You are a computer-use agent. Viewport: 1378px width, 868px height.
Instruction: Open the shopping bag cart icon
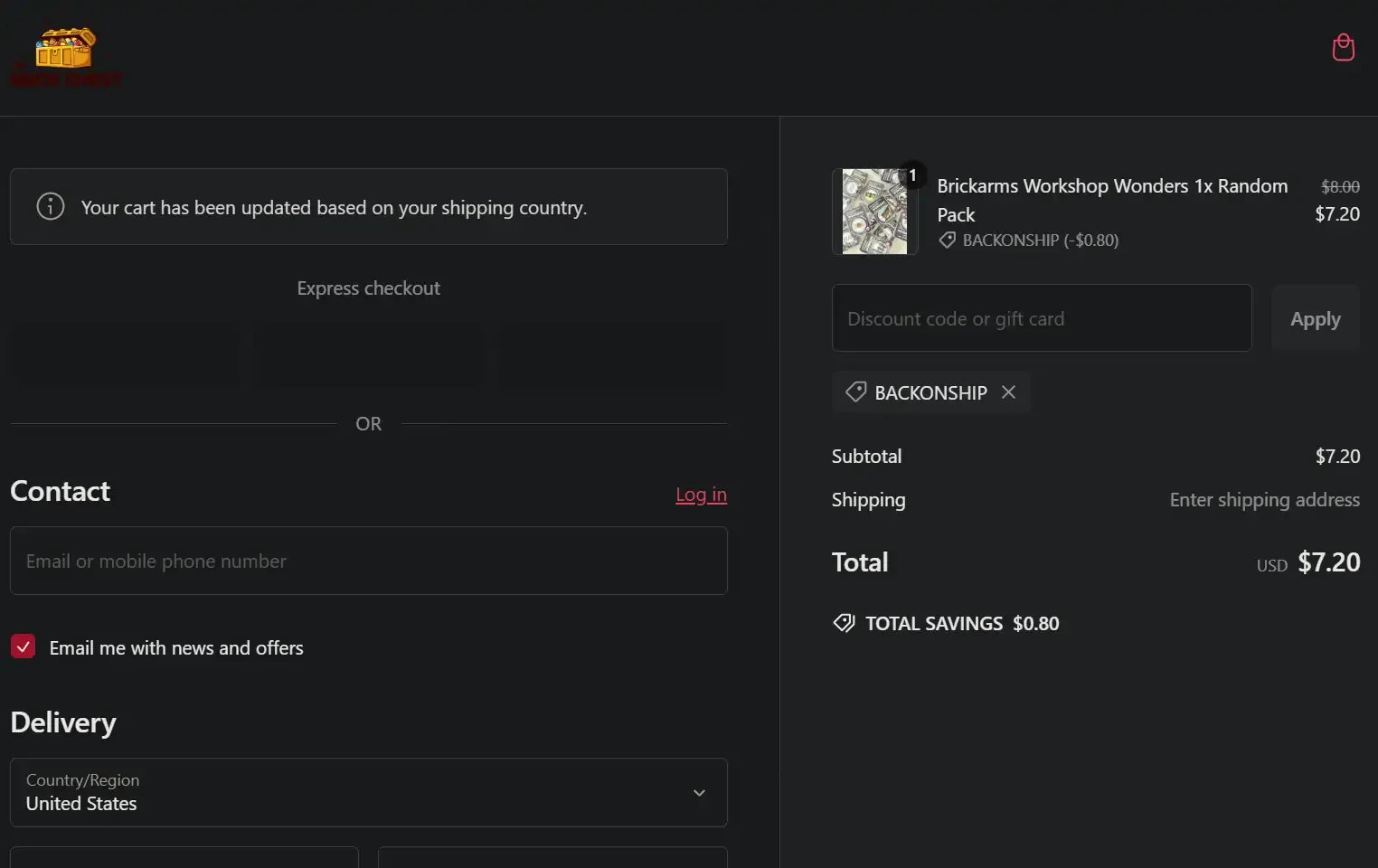tap(1343, 47)
